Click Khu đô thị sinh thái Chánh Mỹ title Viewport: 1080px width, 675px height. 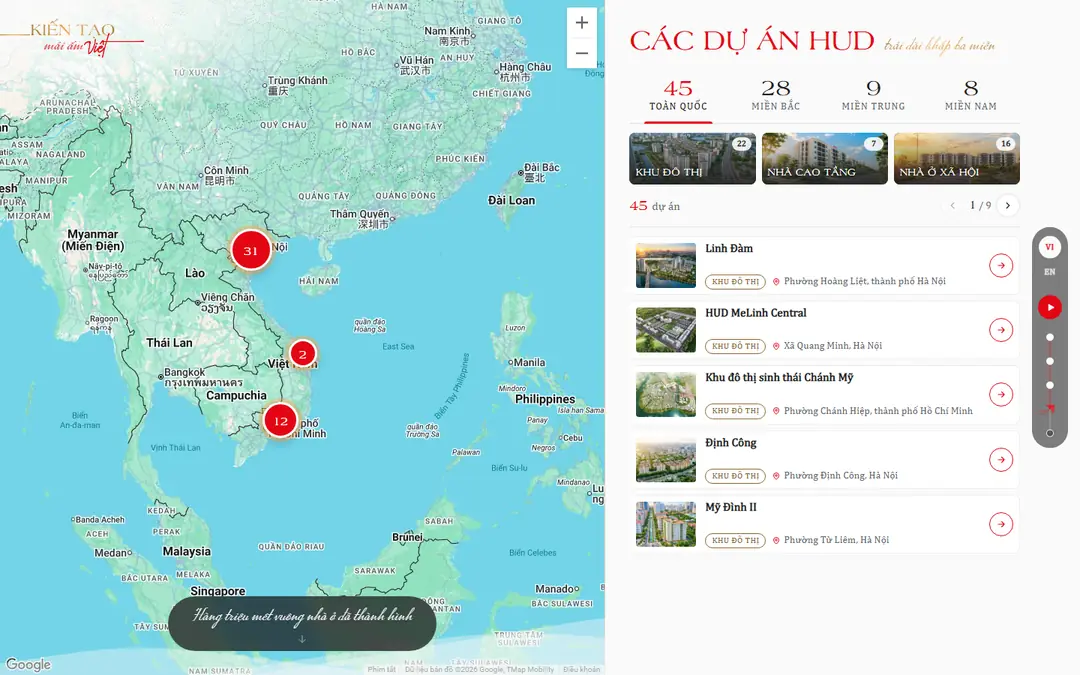click(x=779, y=377)
